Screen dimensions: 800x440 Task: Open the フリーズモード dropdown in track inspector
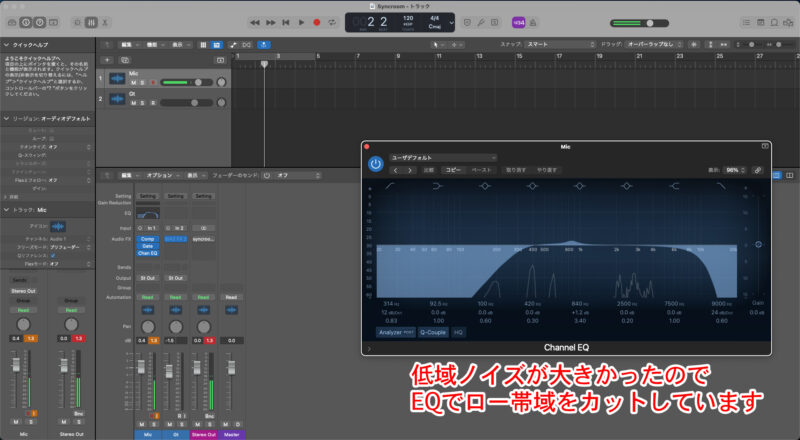click(70, 247)
